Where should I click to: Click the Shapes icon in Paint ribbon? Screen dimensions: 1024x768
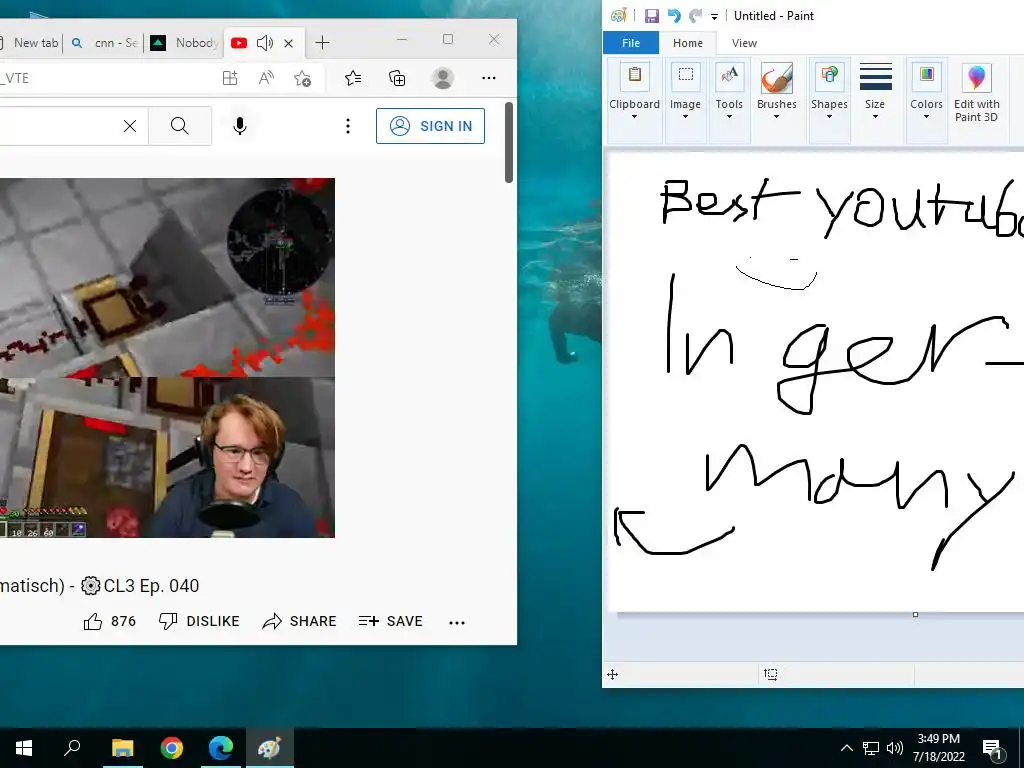pos(829,76)
